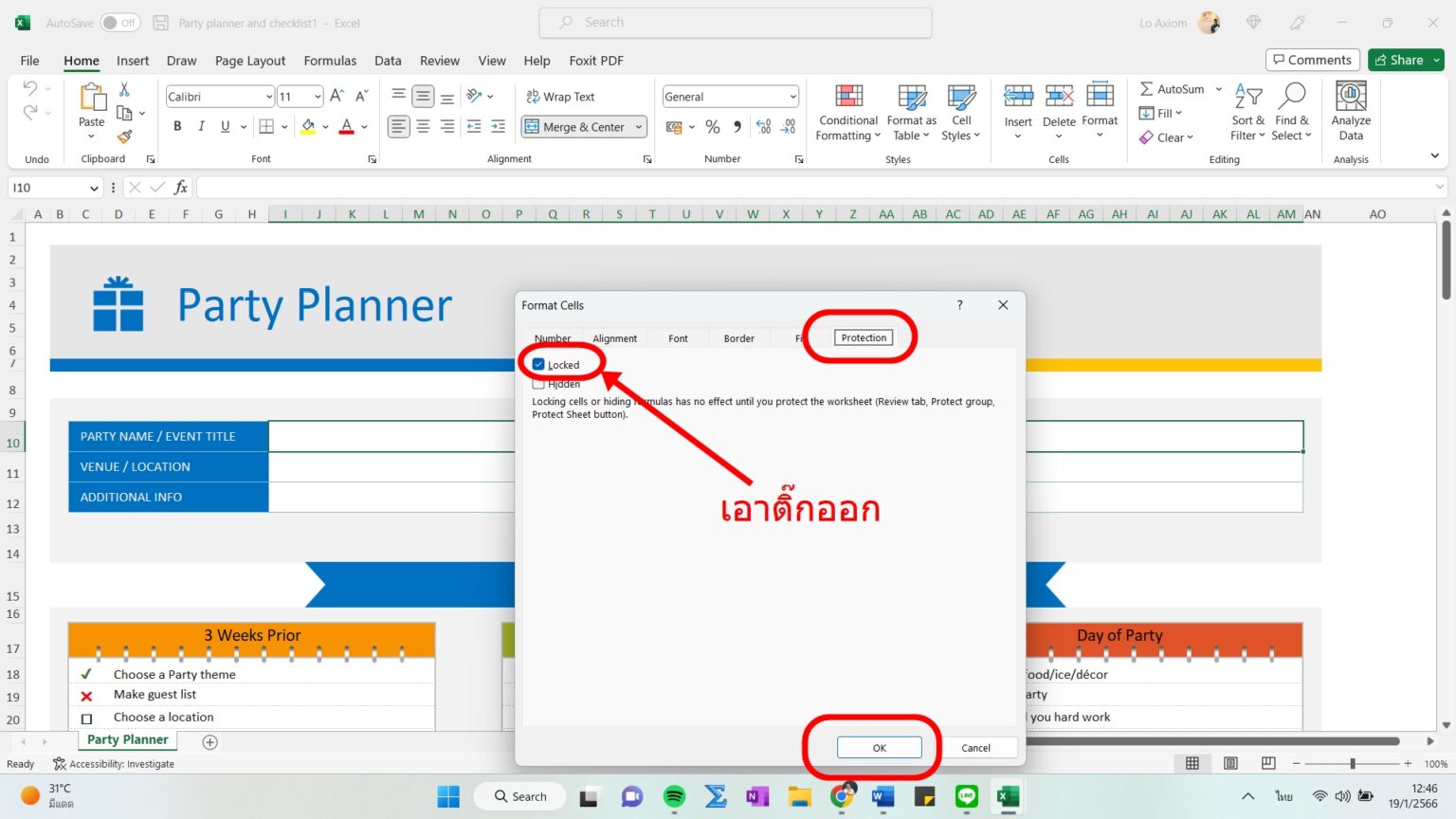This screenshot has width=1456, height=819.
Task: Toggle AutoSave off switch
Action: (119, 22)
